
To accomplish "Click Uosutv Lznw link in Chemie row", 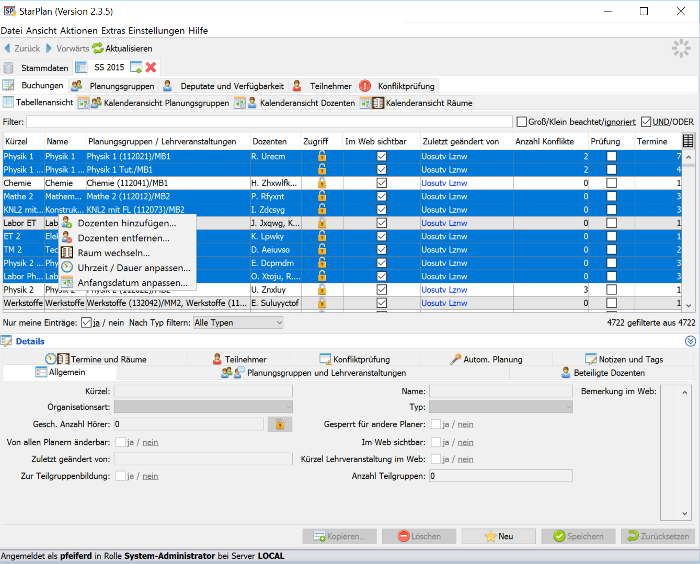I will point(444,183).
